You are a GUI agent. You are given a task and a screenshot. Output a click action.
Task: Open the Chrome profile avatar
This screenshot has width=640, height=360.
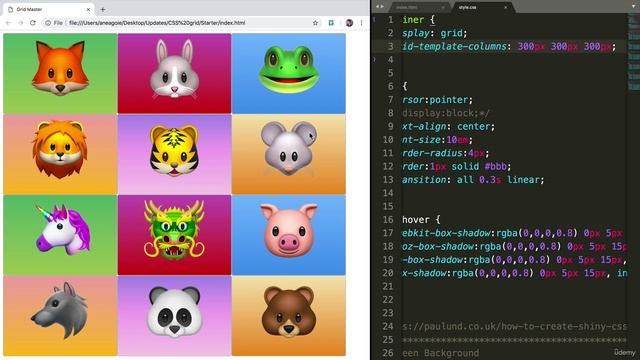(349, 23)
